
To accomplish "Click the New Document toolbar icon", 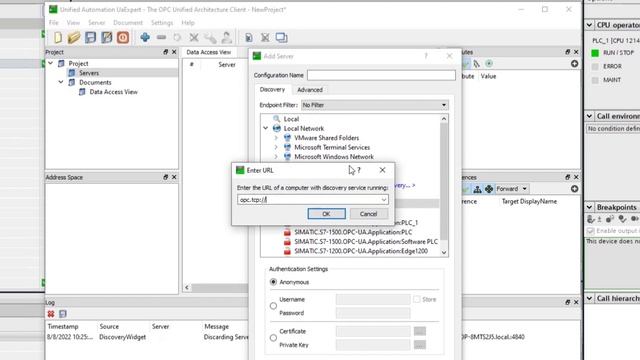I will point(58,38).
